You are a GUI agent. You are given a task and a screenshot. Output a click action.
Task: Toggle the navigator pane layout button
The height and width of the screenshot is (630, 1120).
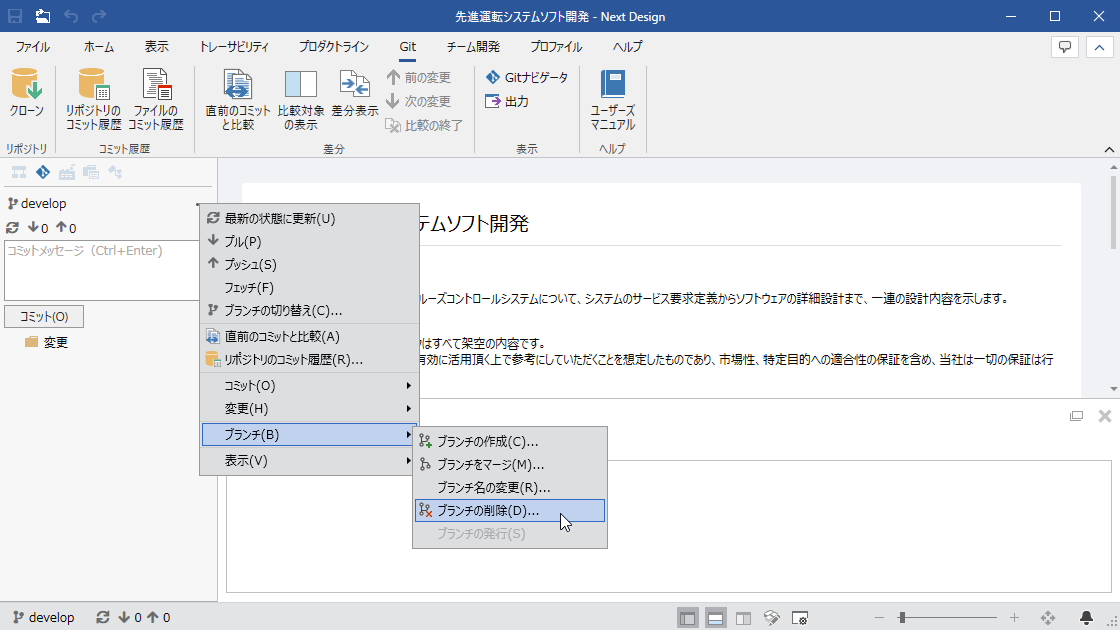[688, 618]
